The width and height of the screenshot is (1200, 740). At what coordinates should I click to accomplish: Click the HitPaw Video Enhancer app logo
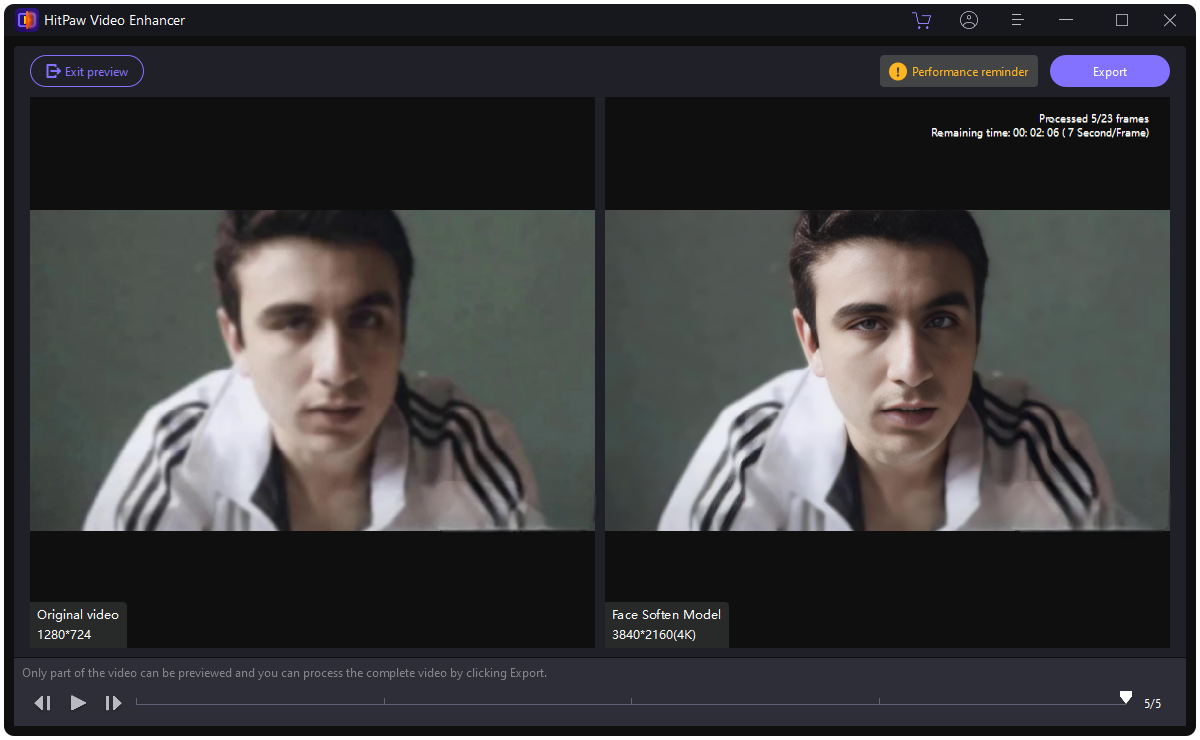click(27, 20)
